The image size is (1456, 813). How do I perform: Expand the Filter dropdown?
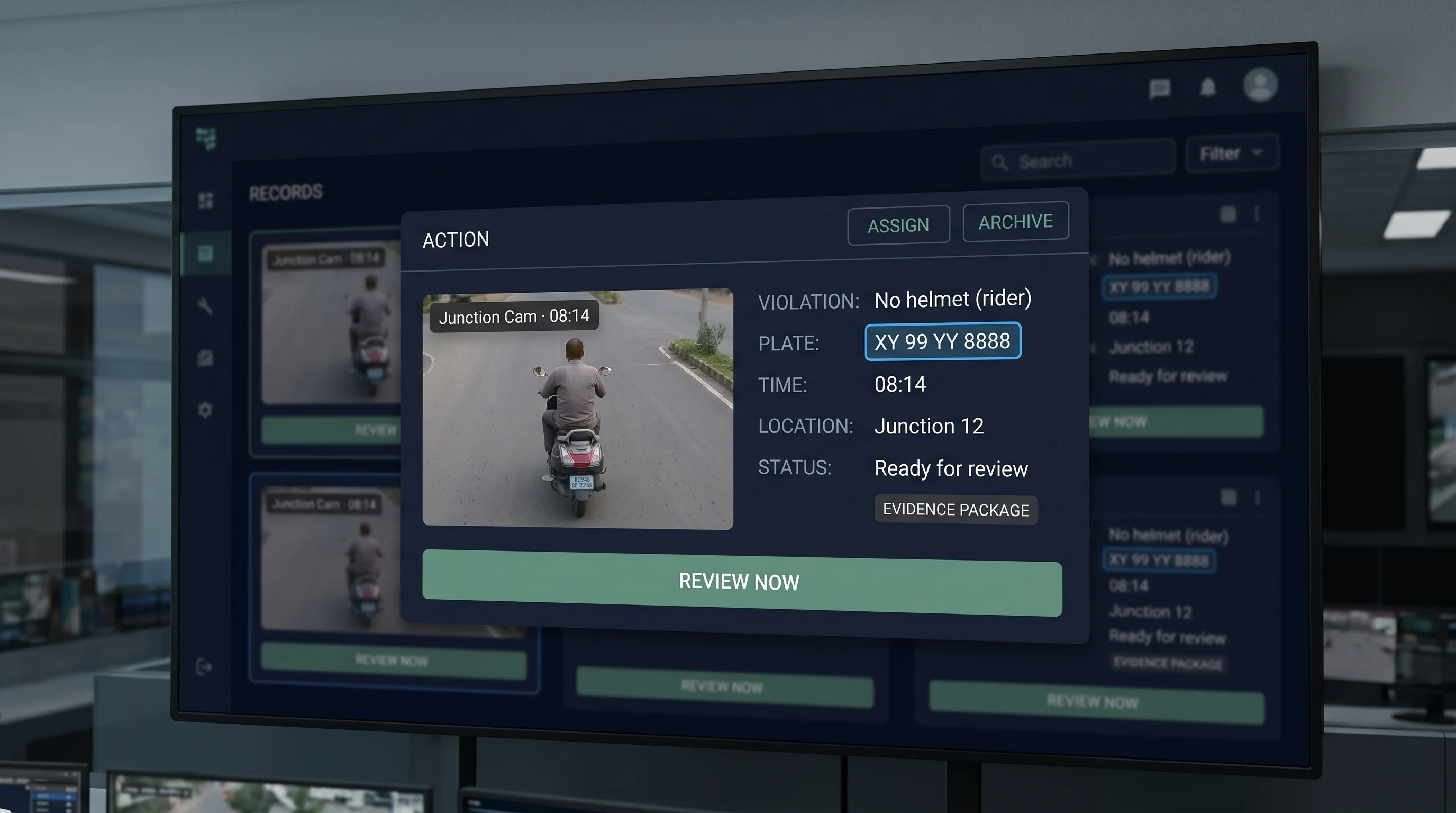point(1232,153)
